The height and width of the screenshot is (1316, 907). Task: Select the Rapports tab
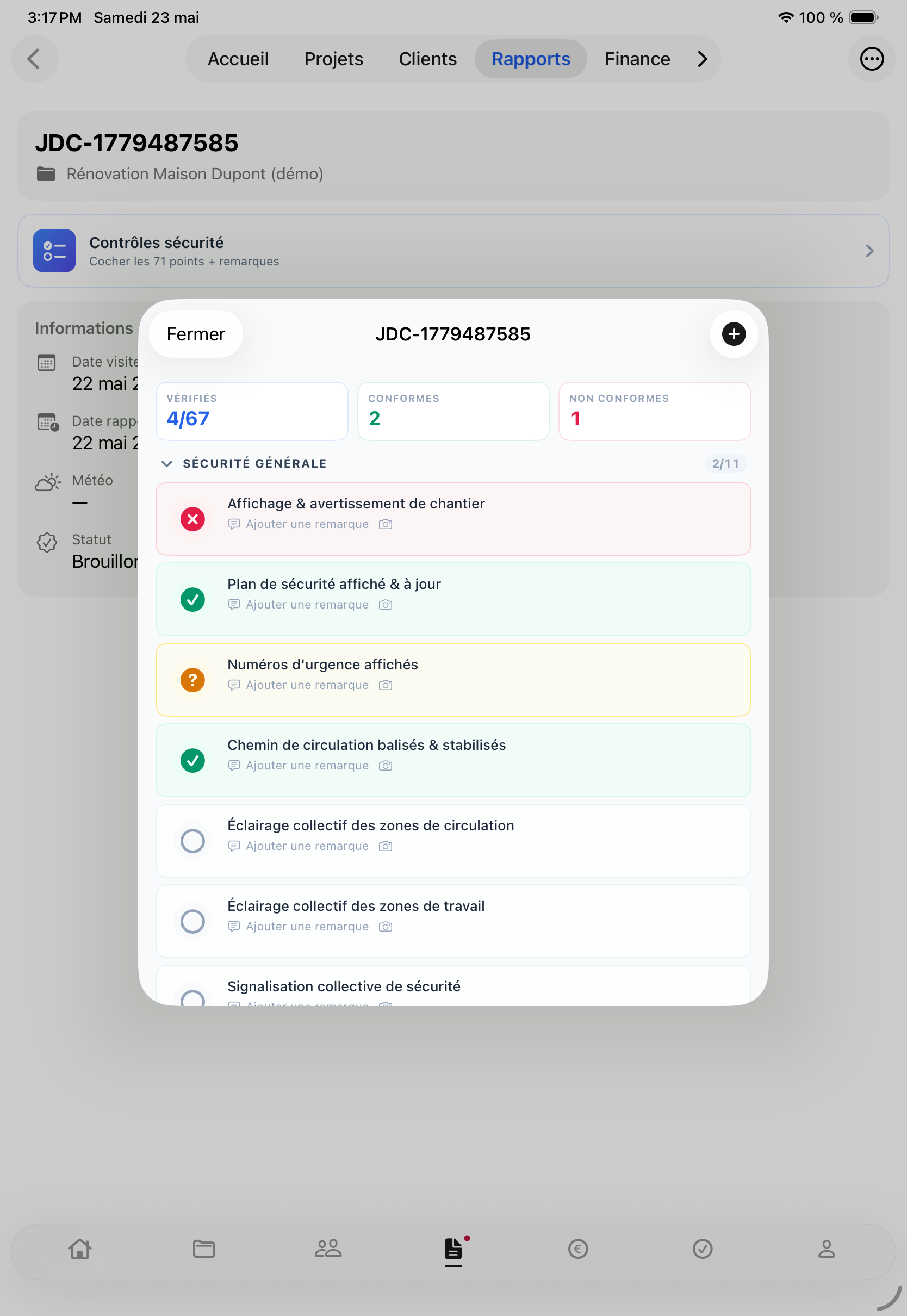coord(531,59)
